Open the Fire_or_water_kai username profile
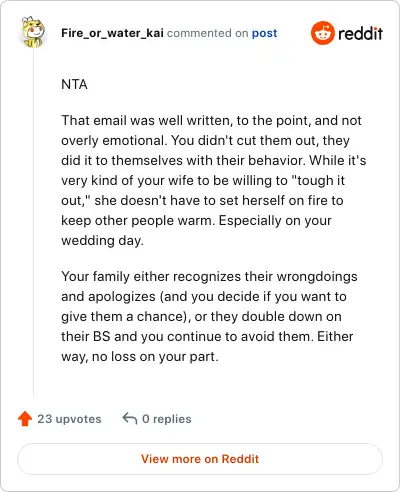The width and height of the screenshot is (400, 492). pos(112,33)
